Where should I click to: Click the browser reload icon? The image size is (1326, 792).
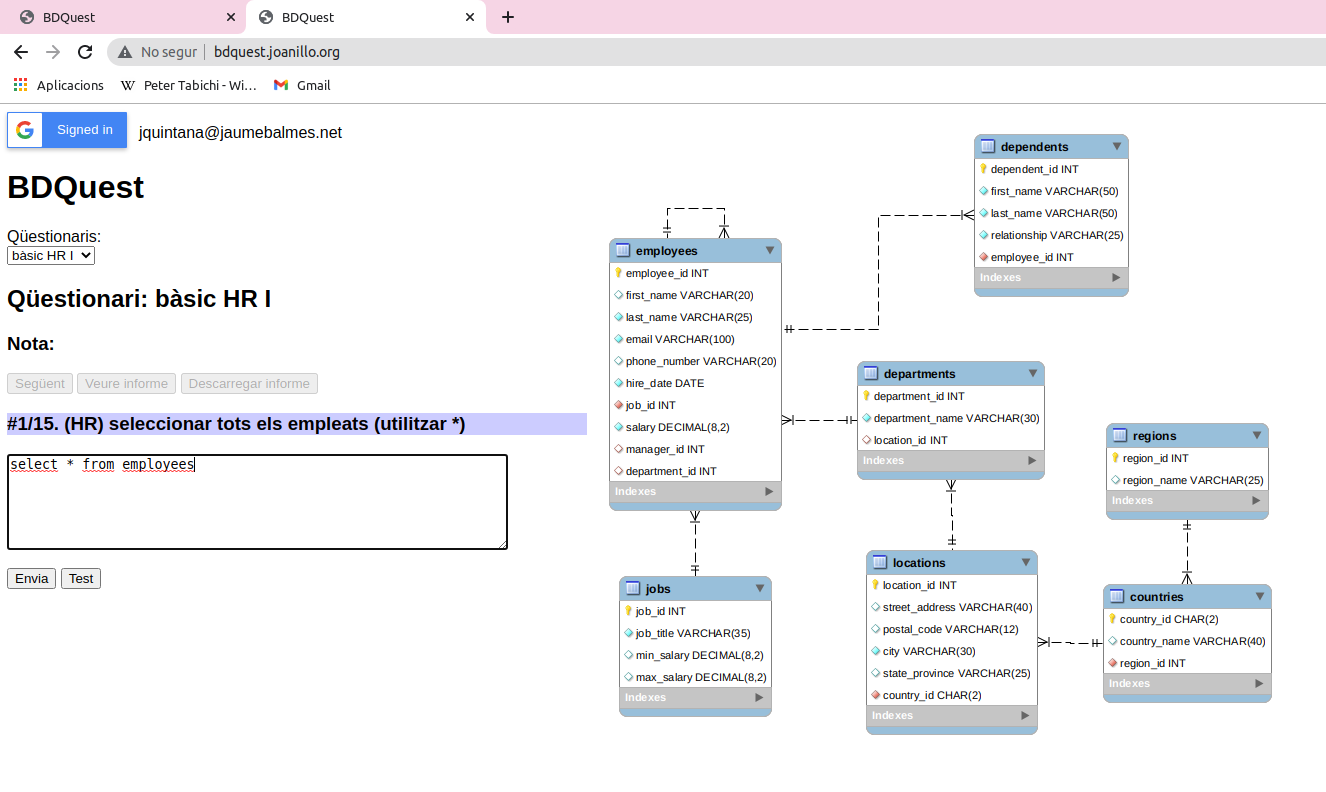tap(85, 52)
